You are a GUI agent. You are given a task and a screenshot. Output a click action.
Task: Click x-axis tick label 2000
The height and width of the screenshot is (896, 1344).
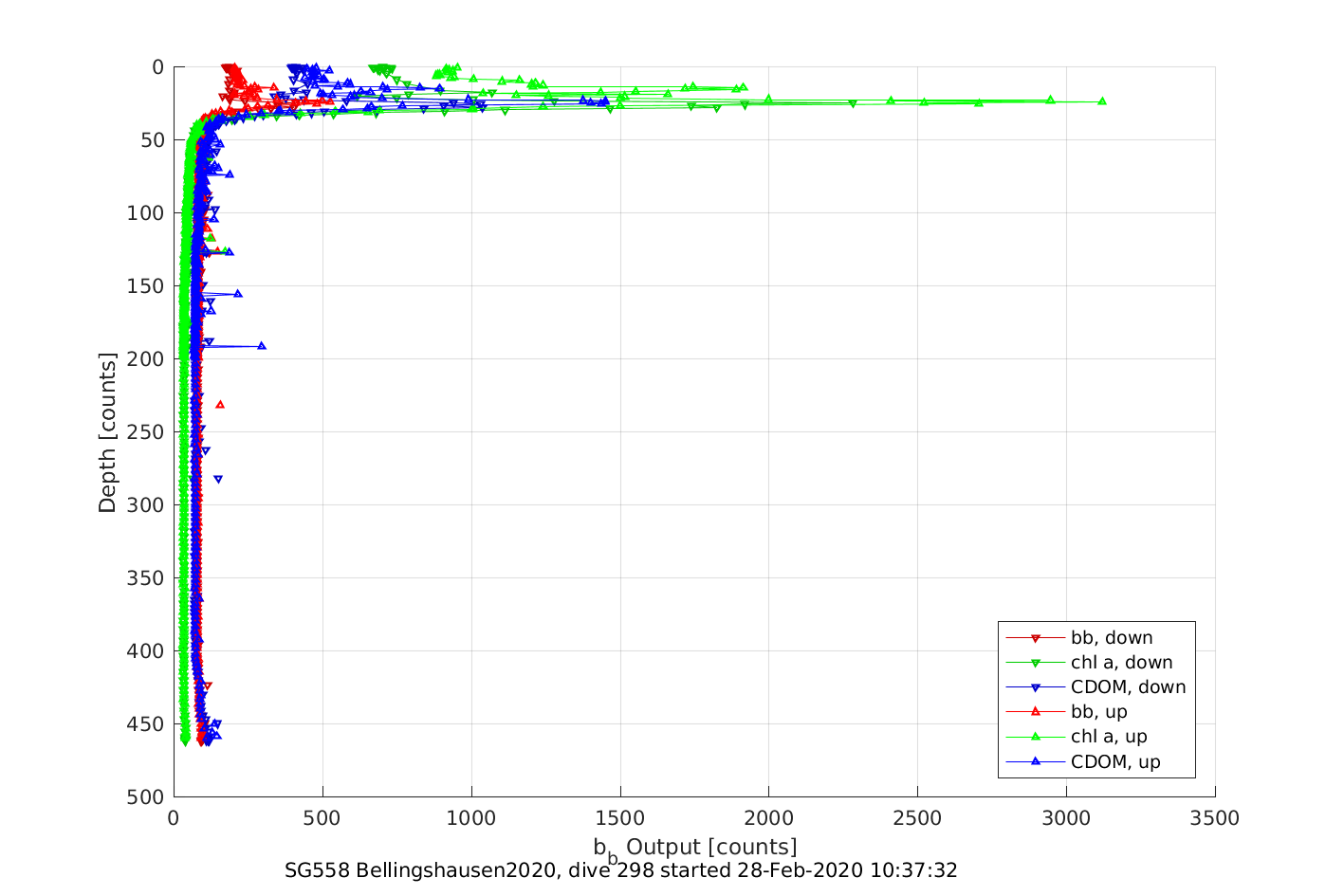tap(769, 818)
